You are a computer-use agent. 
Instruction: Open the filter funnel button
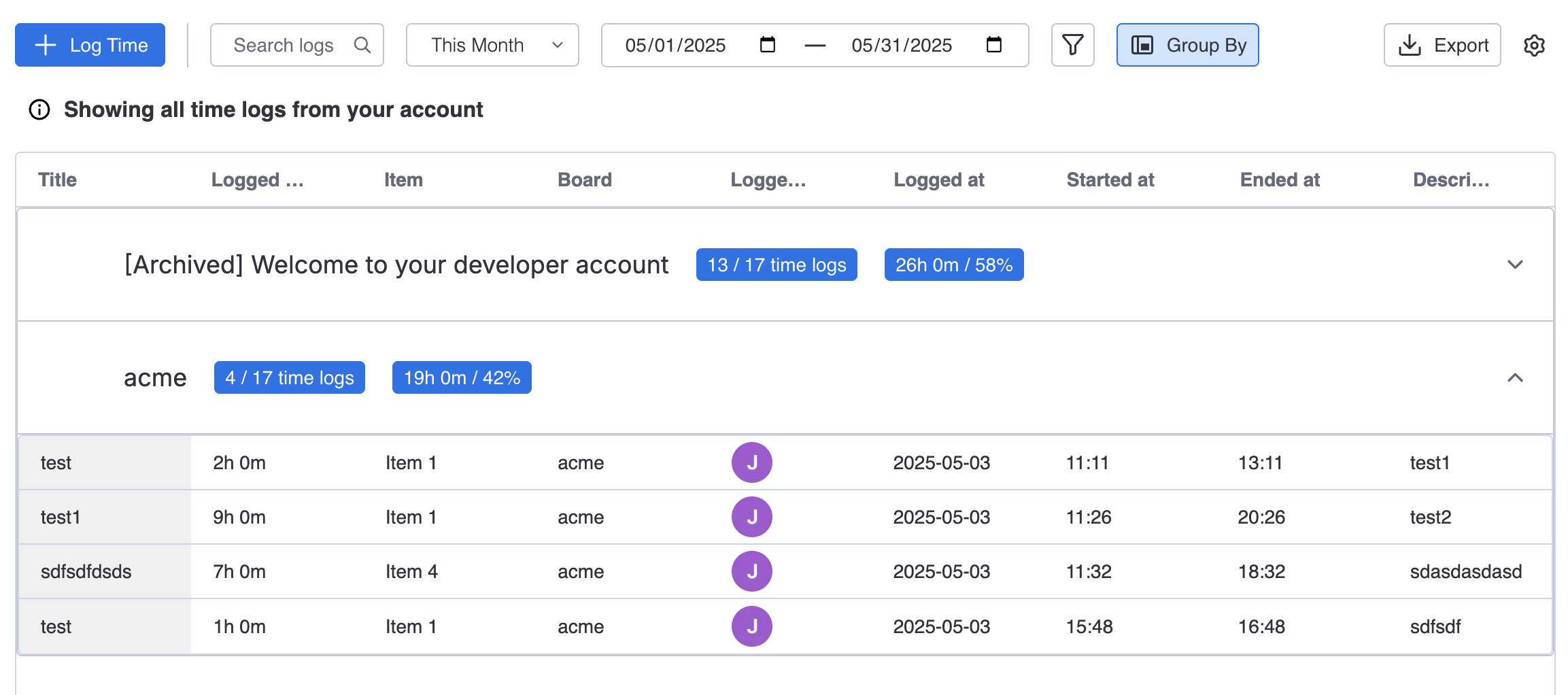(1072, 45)
